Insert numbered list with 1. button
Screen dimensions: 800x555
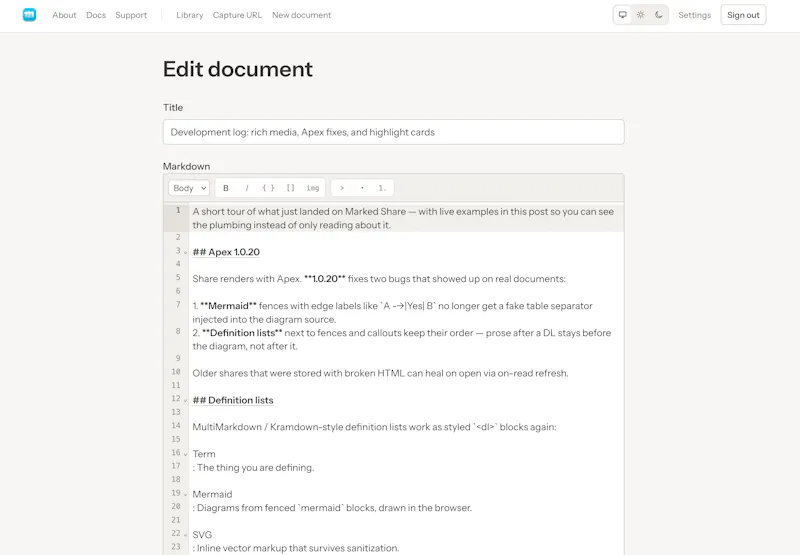click(x=382, y=188)
